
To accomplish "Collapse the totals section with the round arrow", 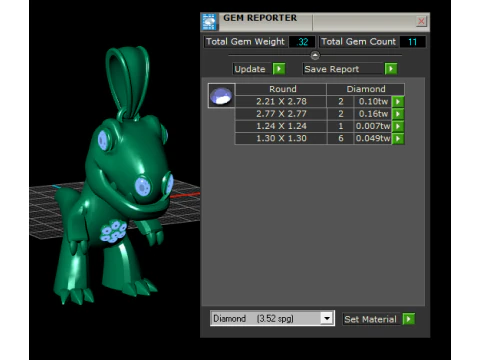I will point(315,55).
